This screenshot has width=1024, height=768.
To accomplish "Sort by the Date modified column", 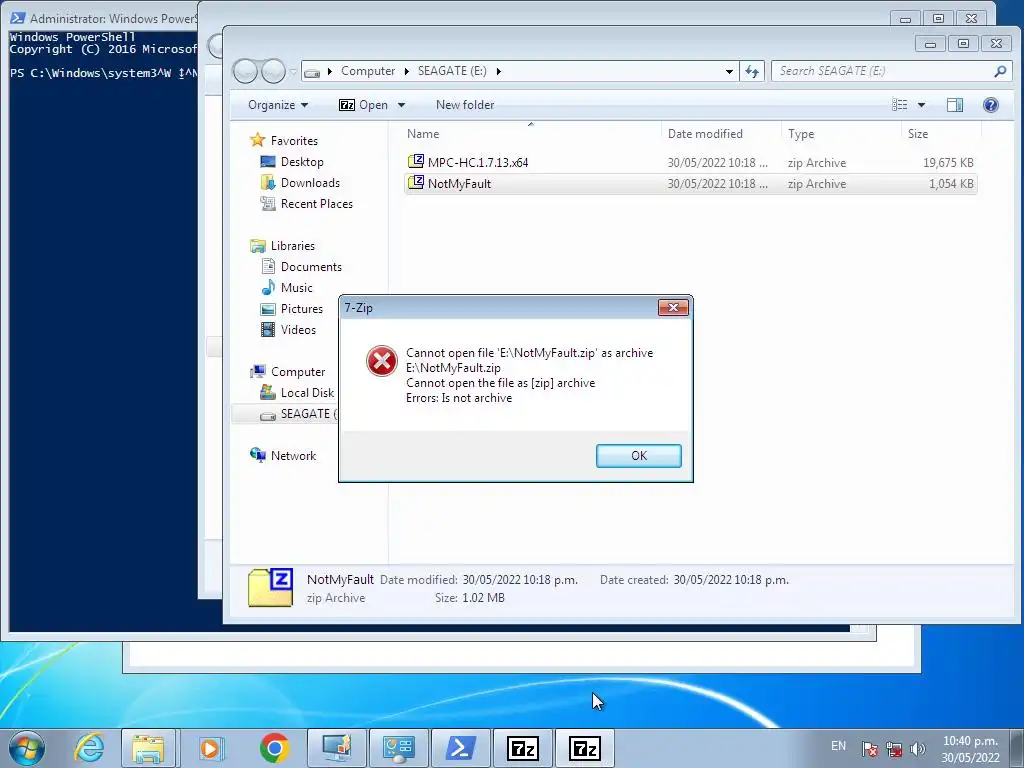I will (x=705, y=134).
